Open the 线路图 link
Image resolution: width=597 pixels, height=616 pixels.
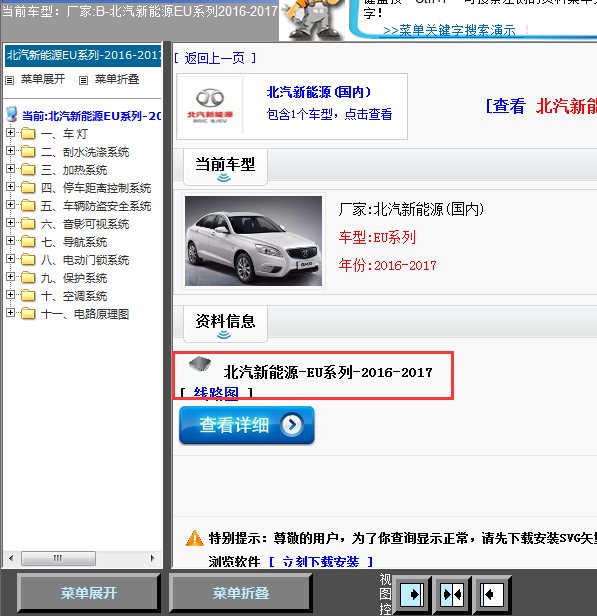[216, 393]
